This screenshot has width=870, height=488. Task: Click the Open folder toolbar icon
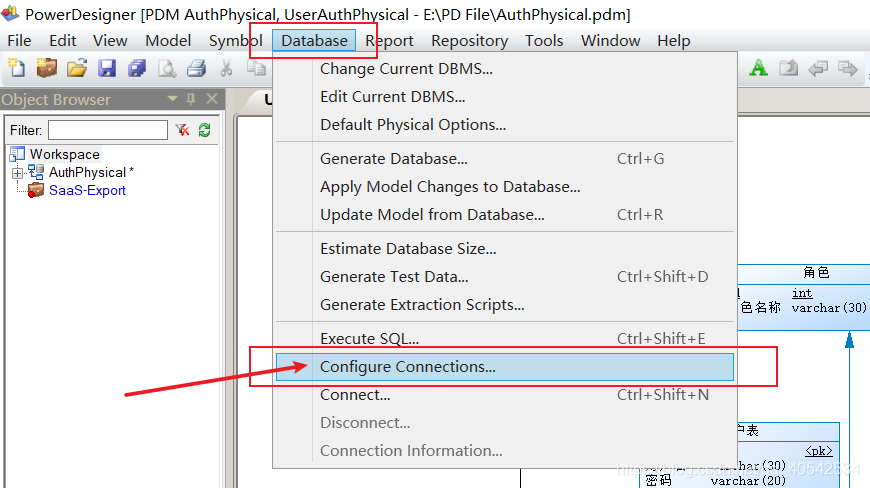point(77,68)
